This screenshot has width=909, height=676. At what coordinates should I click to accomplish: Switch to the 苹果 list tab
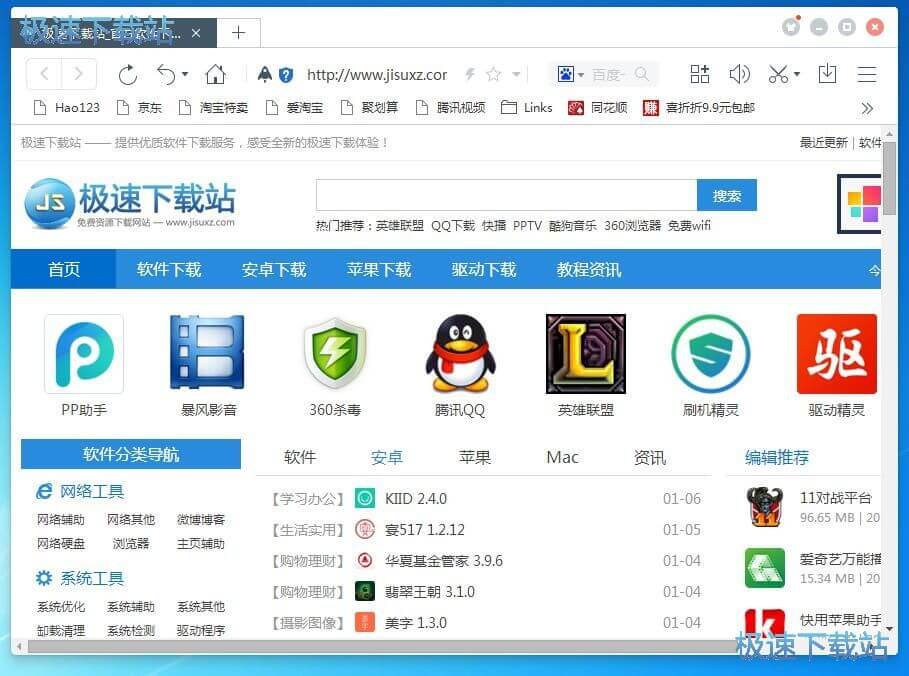point(474,457)
